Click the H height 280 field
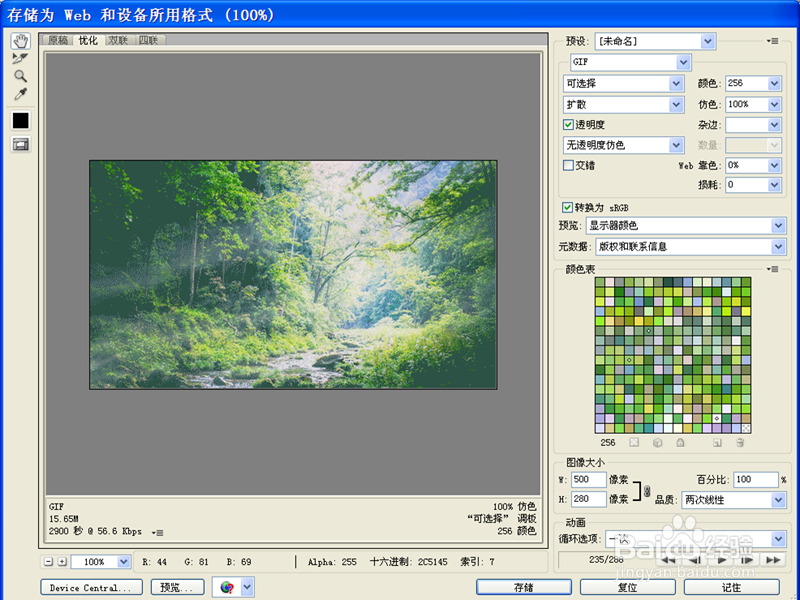800x600 pixels. point(588,499)
